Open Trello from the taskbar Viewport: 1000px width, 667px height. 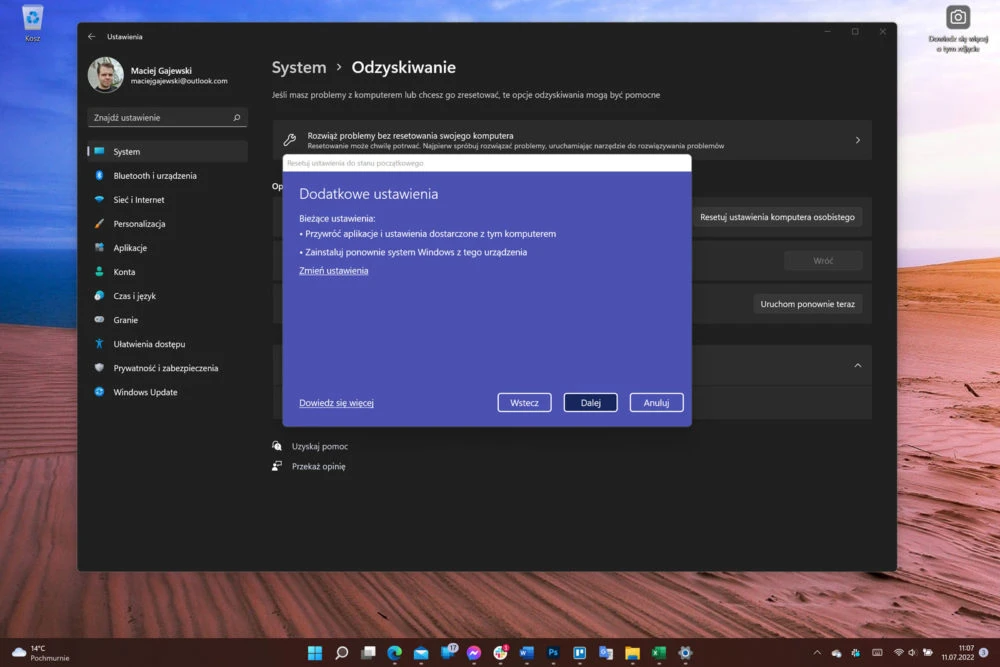pos(579,653)
